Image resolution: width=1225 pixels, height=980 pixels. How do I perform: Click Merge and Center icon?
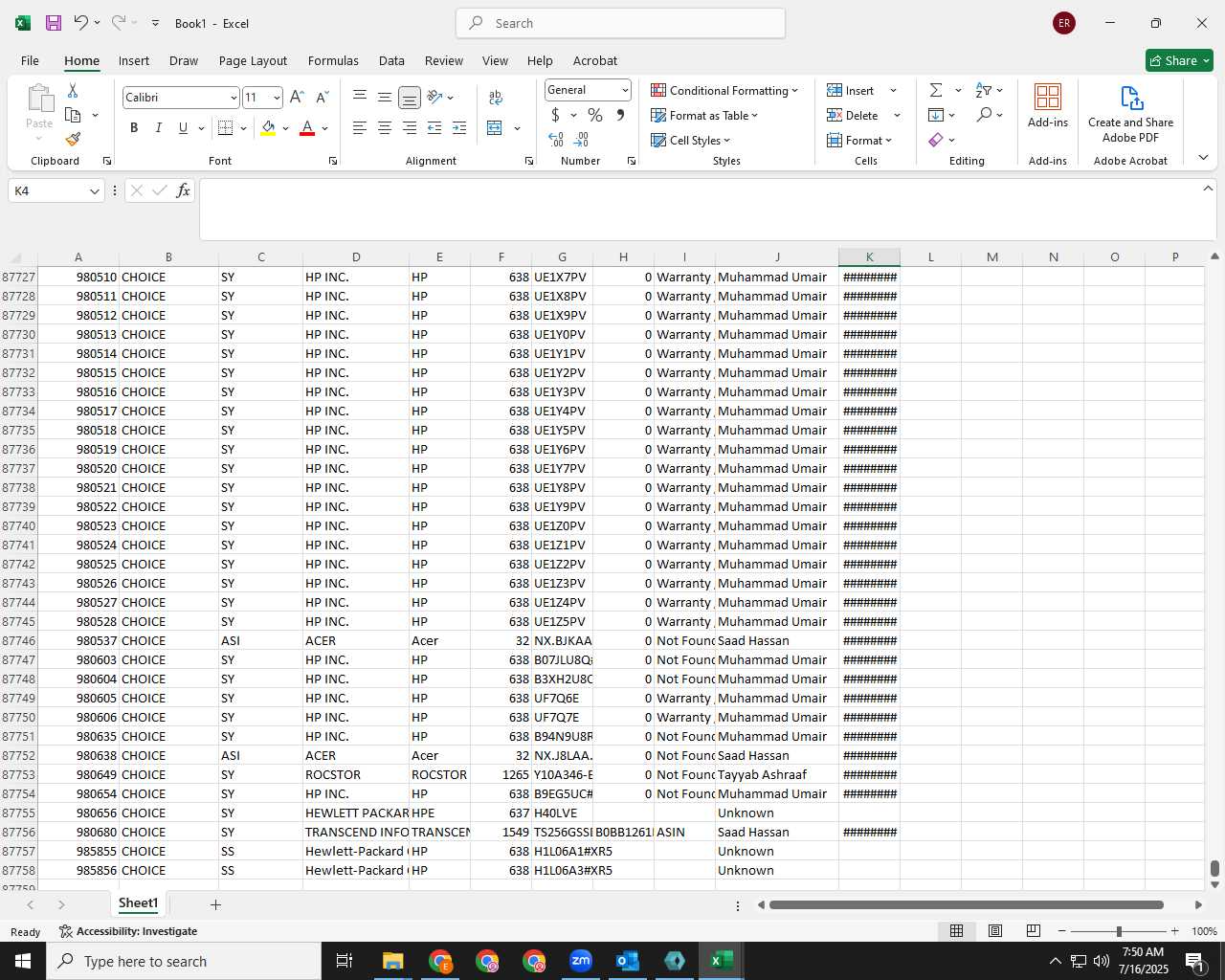tap(495, 128)
